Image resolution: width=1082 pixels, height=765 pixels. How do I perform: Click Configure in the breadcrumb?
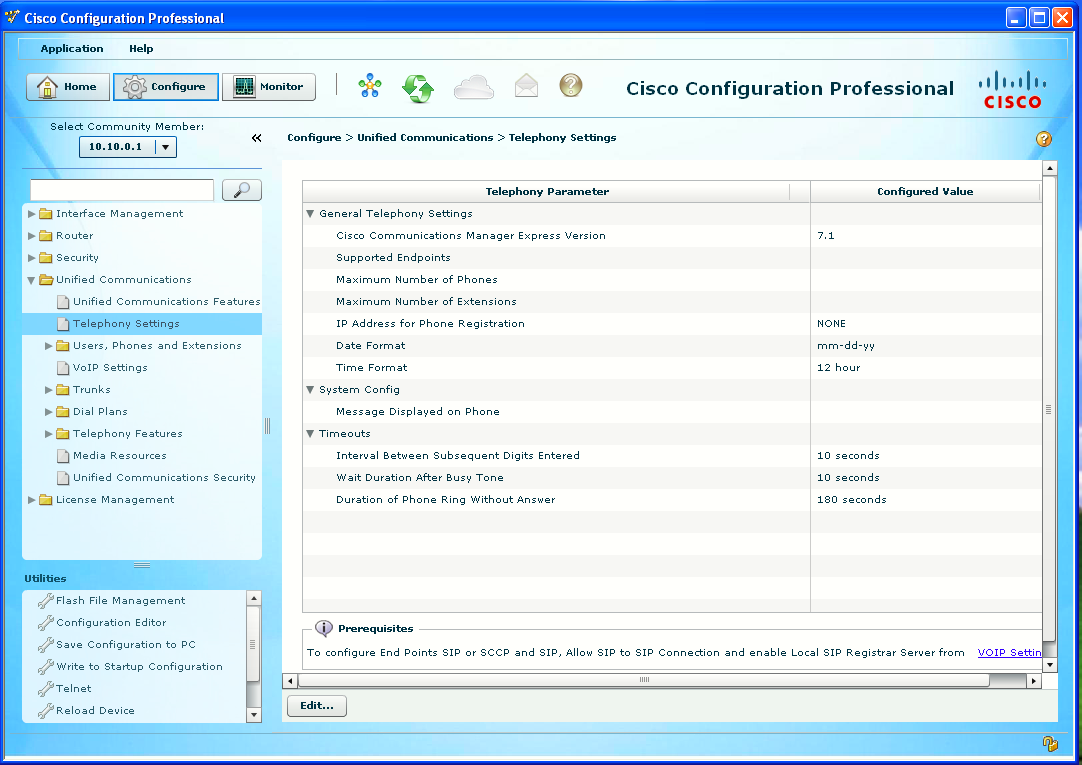pos(314,138)
